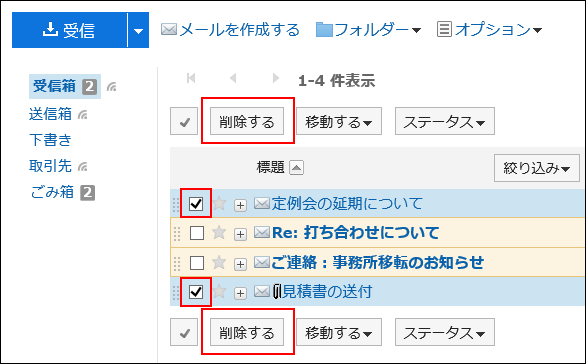
Task: Open the 下書き folder
Action: point(50,140)
